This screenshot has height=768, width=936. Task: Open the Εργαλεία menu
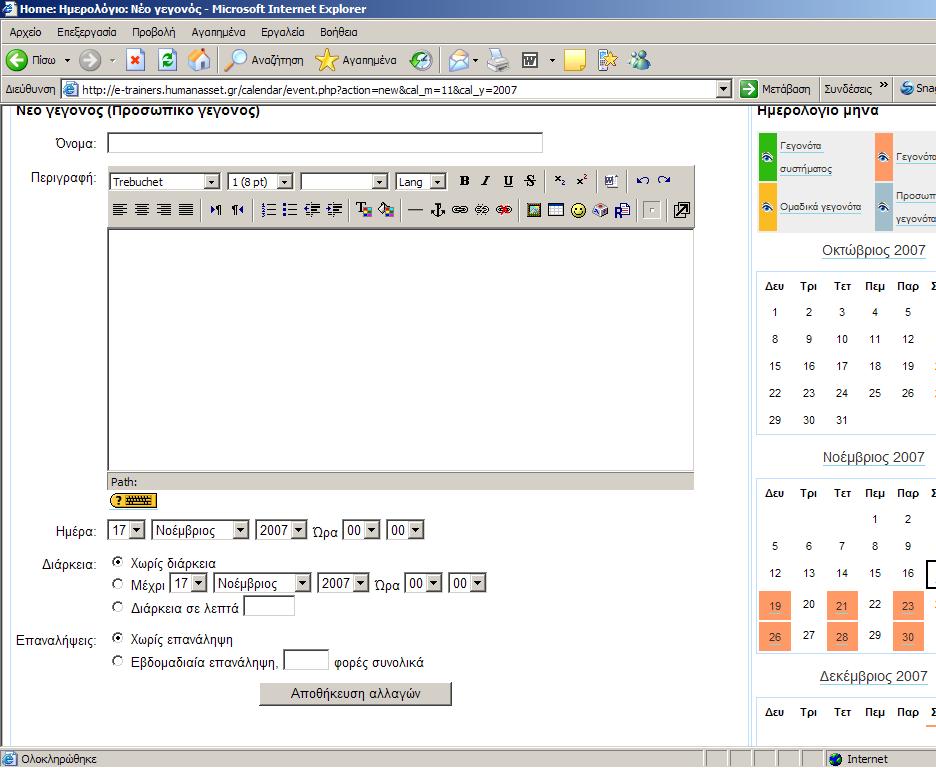point(282,32)
